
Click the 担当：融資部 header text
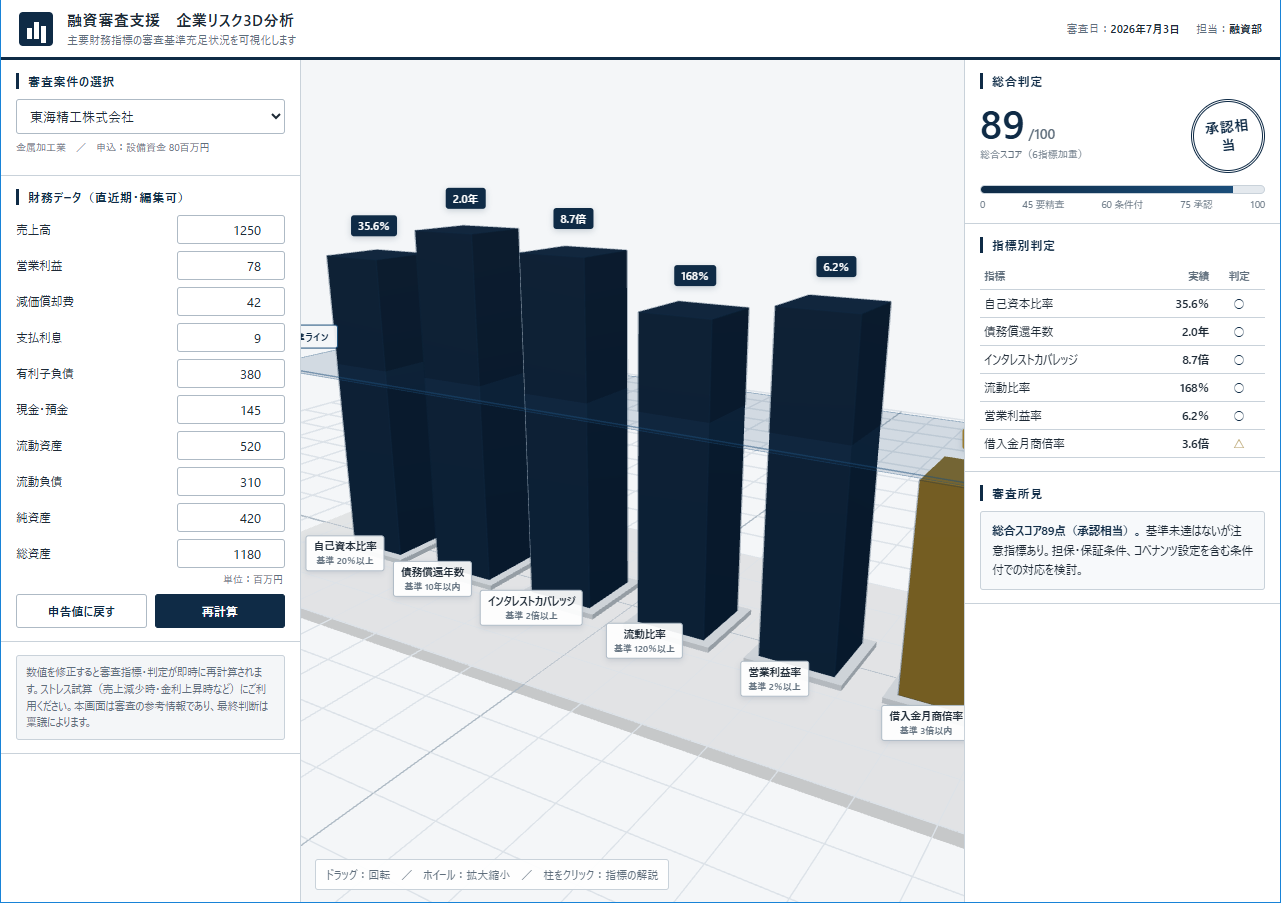click(x=1229, y=29)
